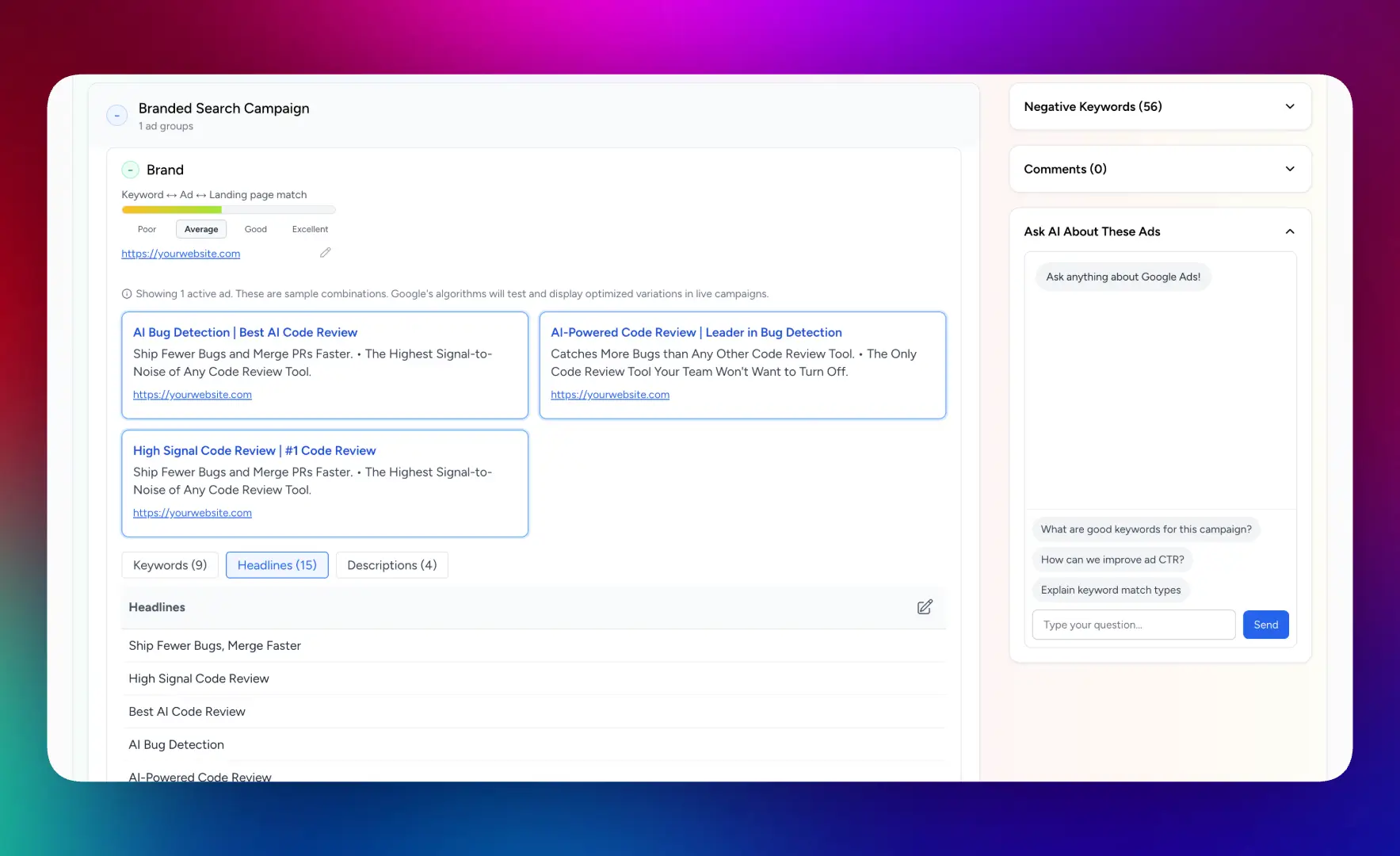The height and width of the screenshot is (856, 1400).
Task: Switch to the Keywords tab
Action: click(169, 564)
